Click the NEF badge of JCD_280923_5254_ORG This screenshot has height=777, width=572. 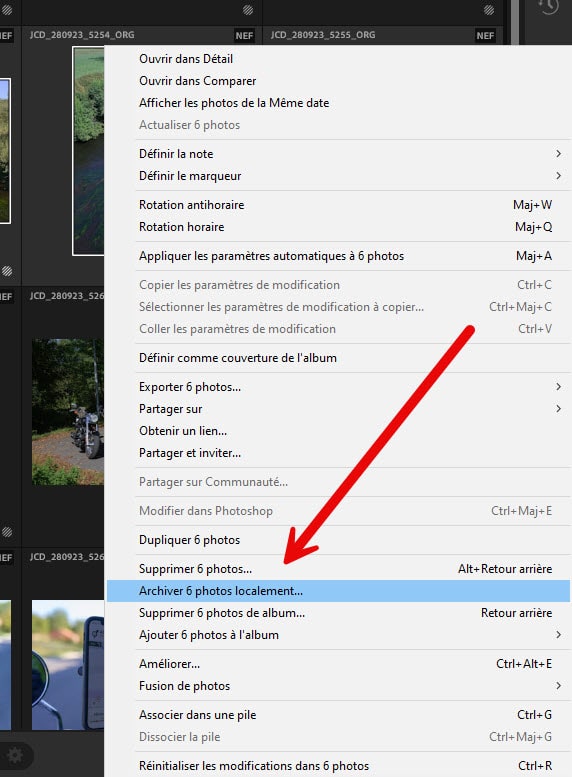[x=244, y=36]
